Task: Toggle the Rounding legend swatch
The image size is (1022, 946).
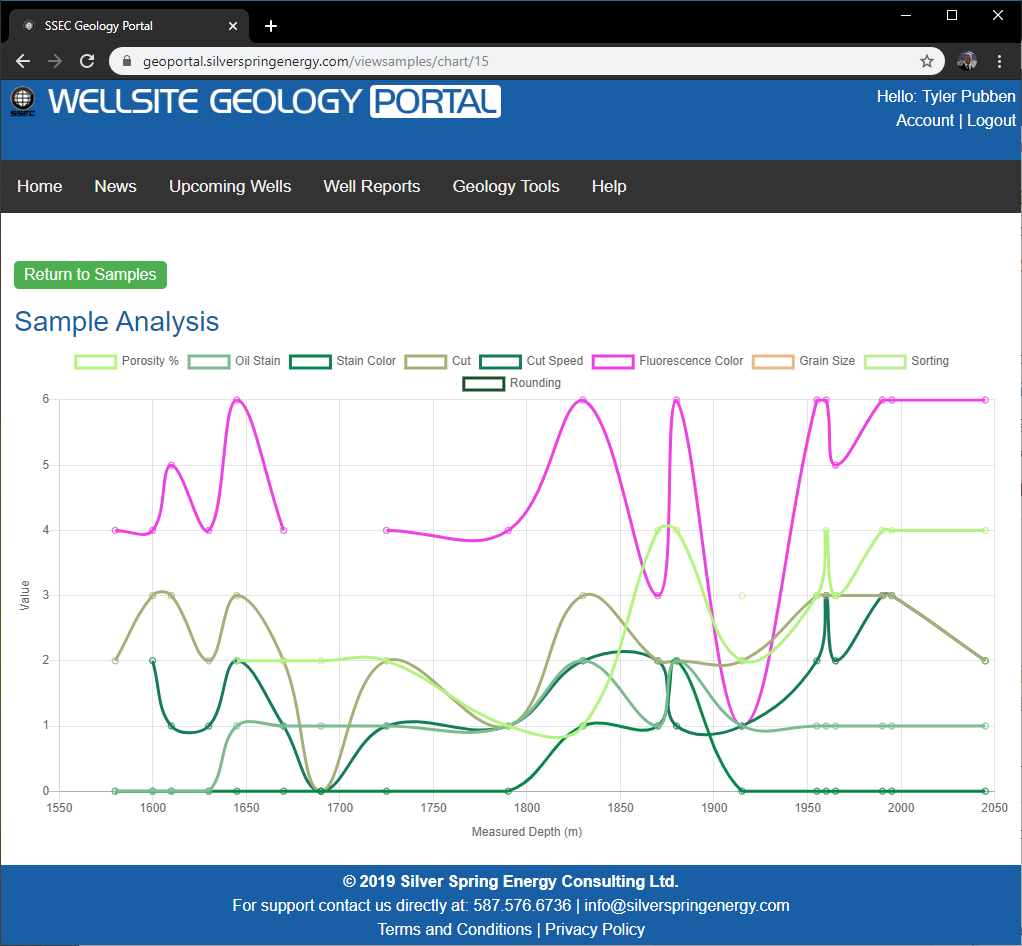Action: [484, 384]
